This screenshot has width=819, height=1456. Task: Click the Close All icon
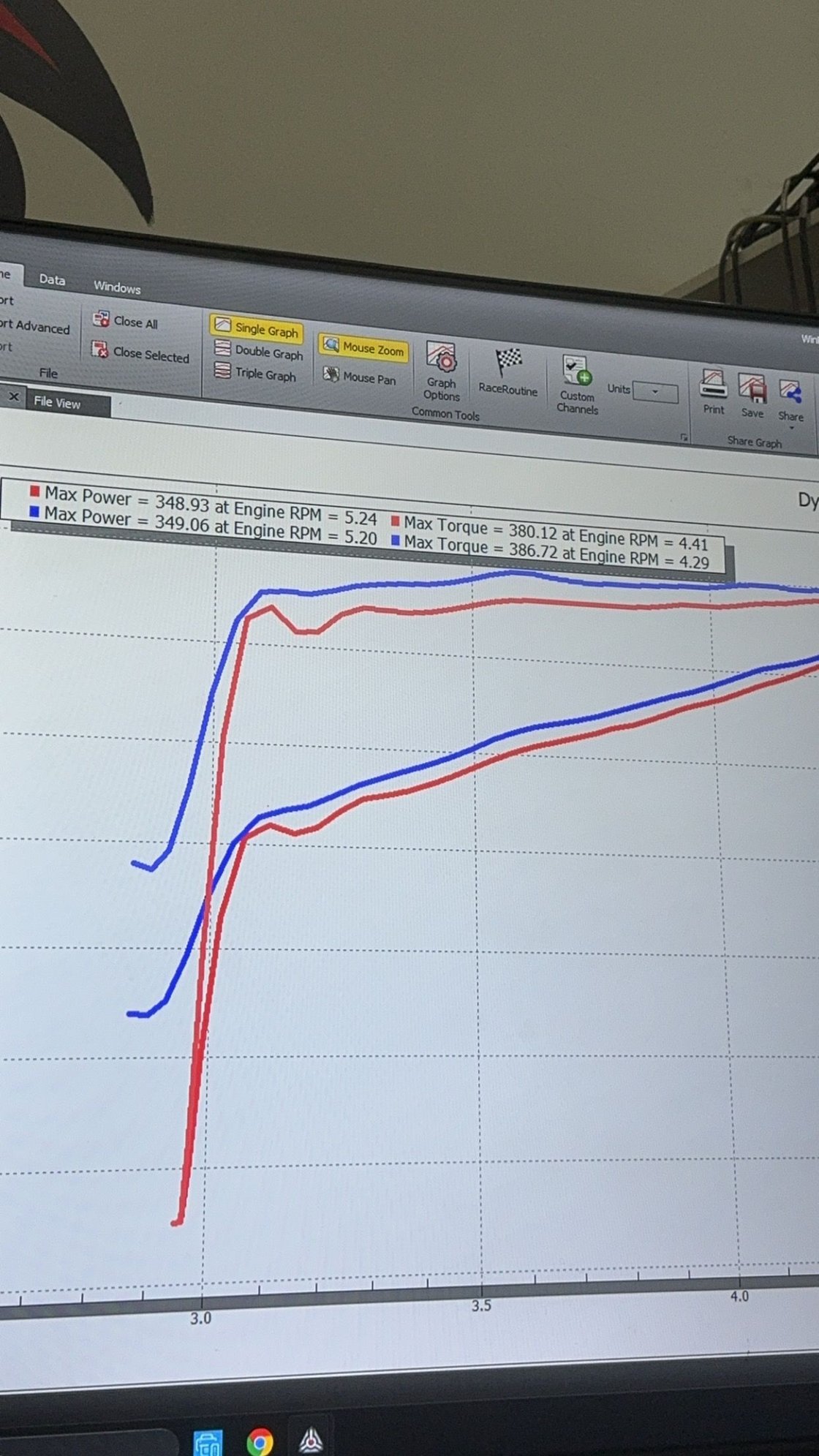coord(101,319)
